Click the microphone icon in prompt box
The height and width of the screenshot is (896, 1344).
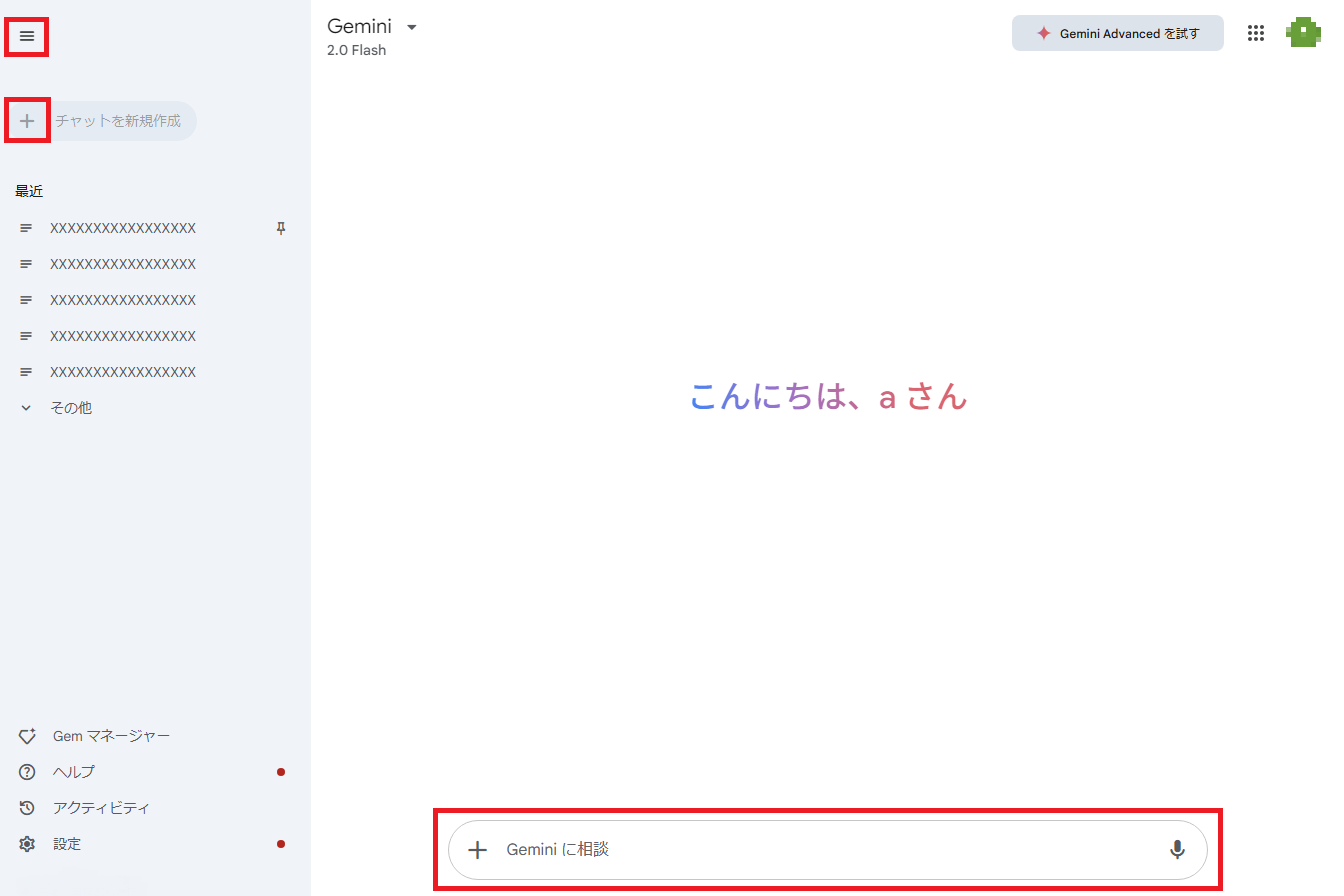[x=1177, y=850]
